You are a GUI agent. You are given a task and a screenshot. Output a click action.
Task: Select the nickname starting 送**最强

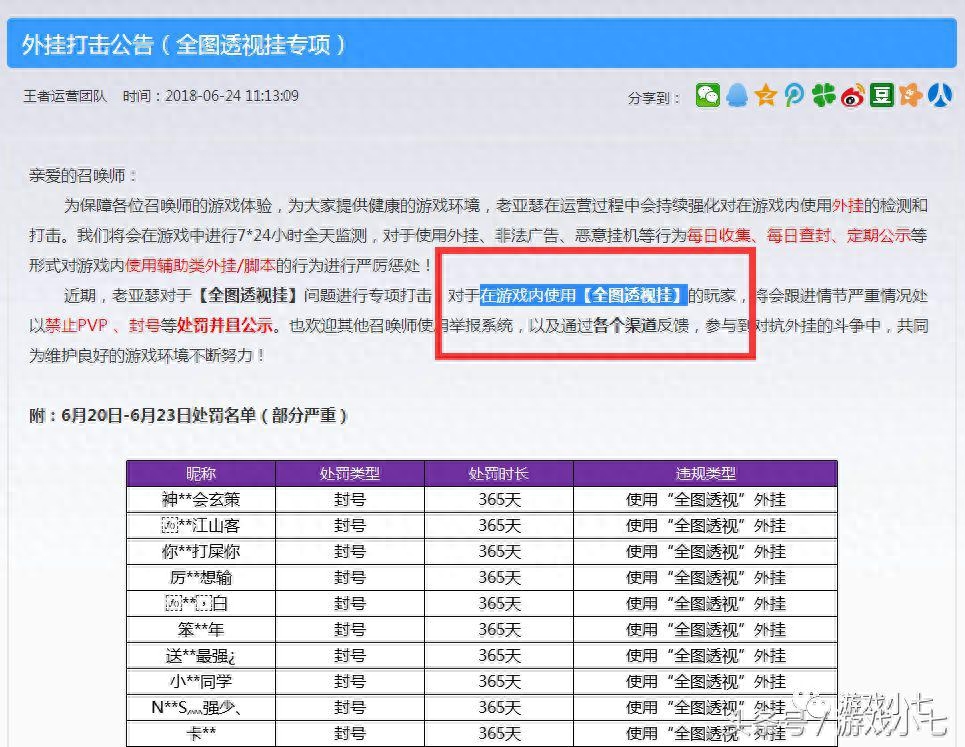[x=201, y=656]
